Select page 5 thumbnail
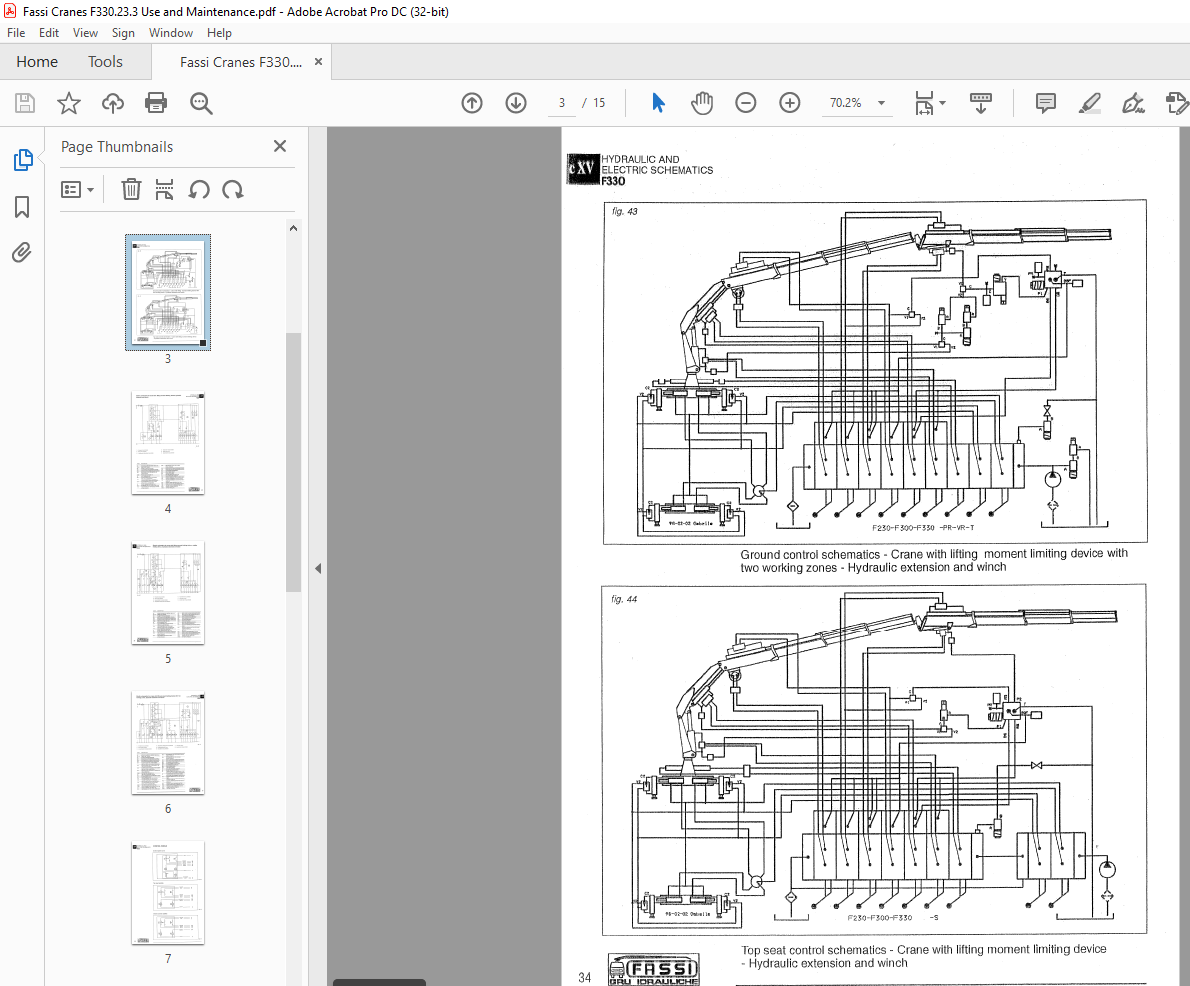The width and height of the screenshot is (1190, 986). click(x=168, y=593)
